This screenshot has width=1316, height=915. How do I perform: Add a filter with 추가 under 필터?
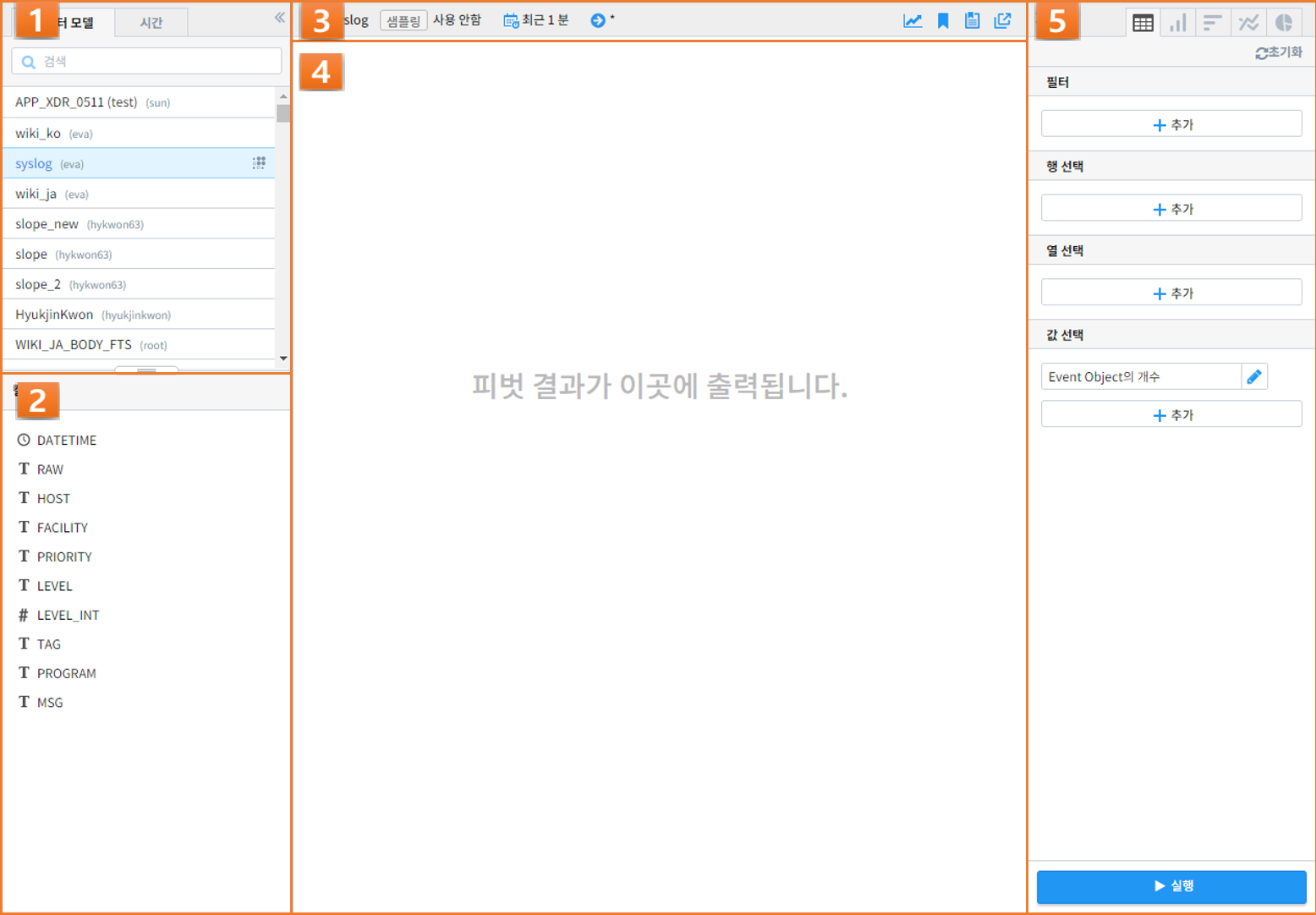[1171, 124]
